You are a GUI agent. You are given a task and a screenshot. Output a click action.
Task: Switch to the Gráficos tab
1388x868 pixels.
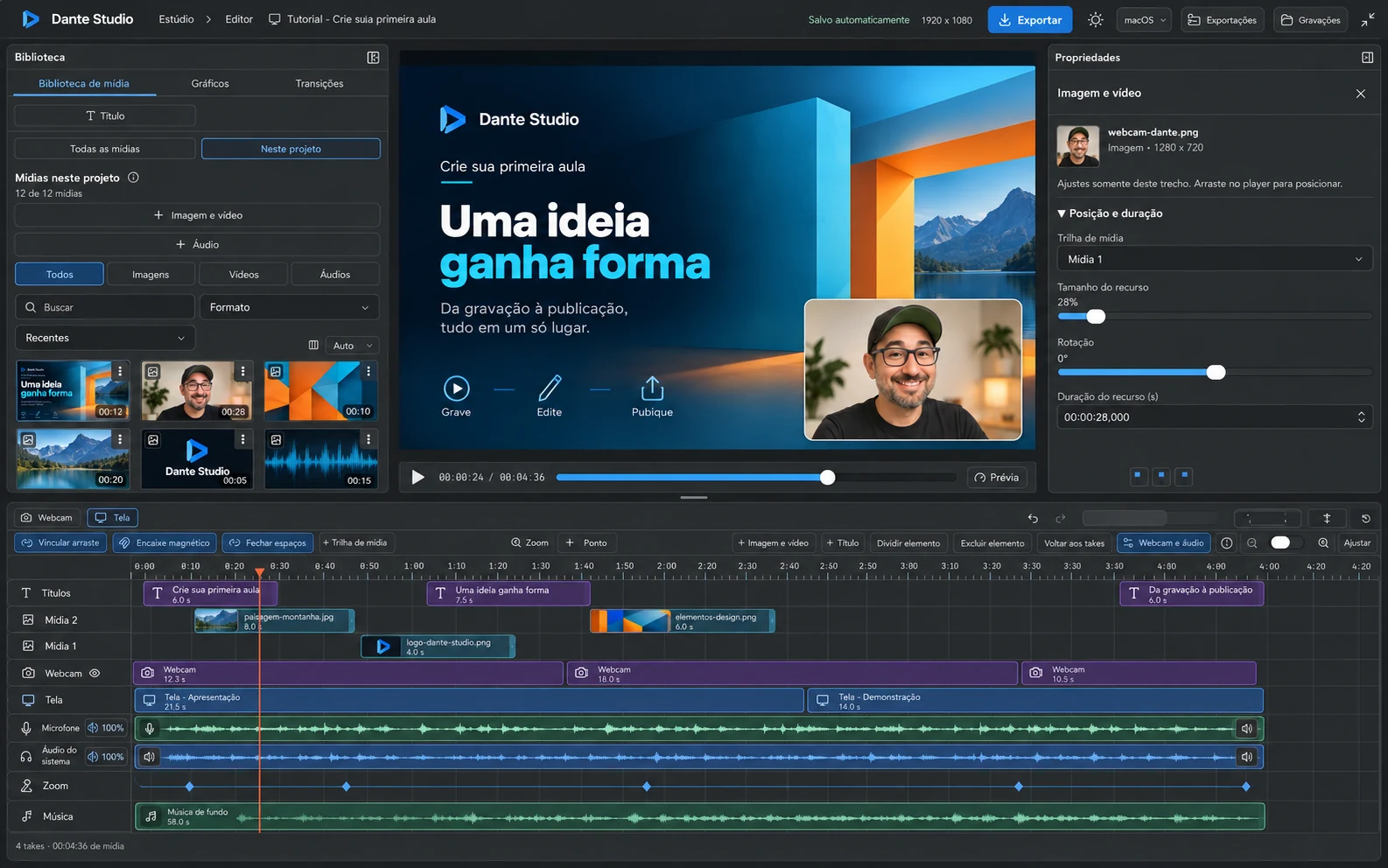pyautogui.click(x=210, y=83)
